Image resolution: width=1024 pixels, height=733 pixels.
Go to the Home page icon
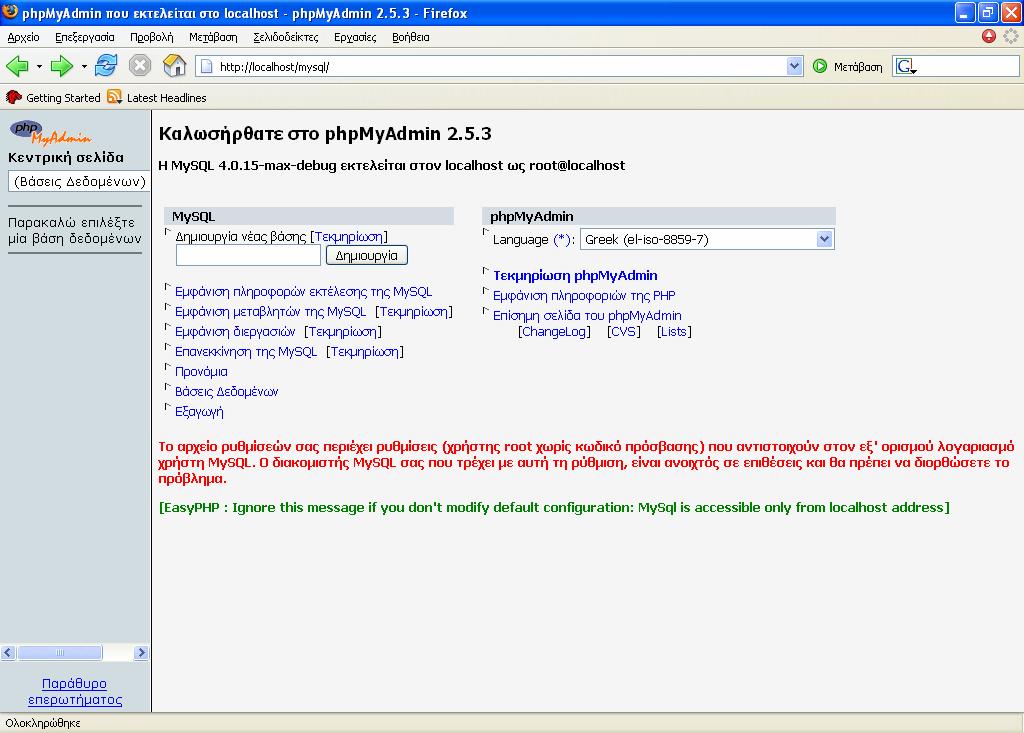(174, 66)
